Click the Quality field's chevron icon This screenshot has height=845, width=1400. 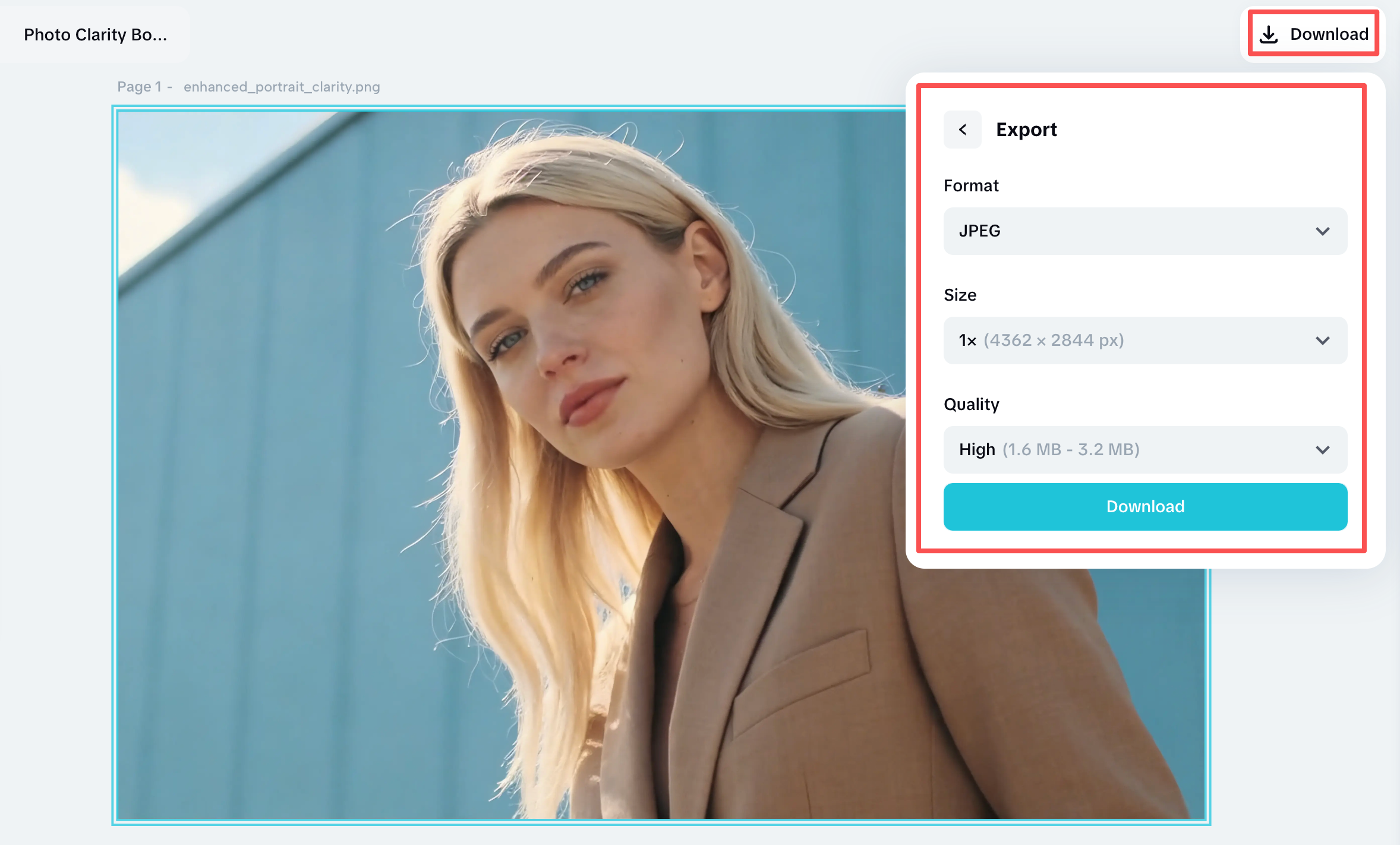coord(1322,450)
